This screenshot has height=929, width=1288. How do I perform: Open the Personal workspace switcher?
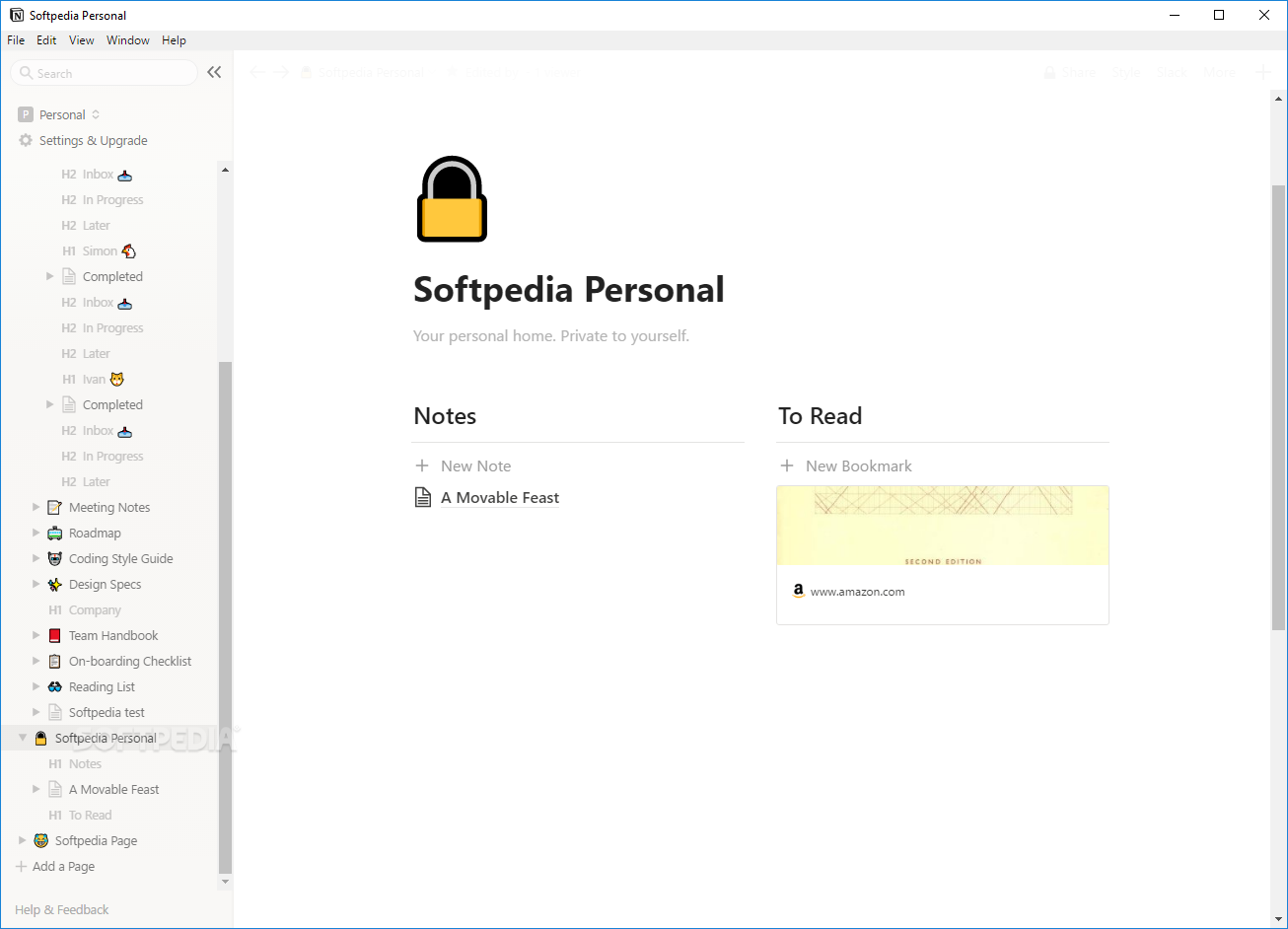60,114
